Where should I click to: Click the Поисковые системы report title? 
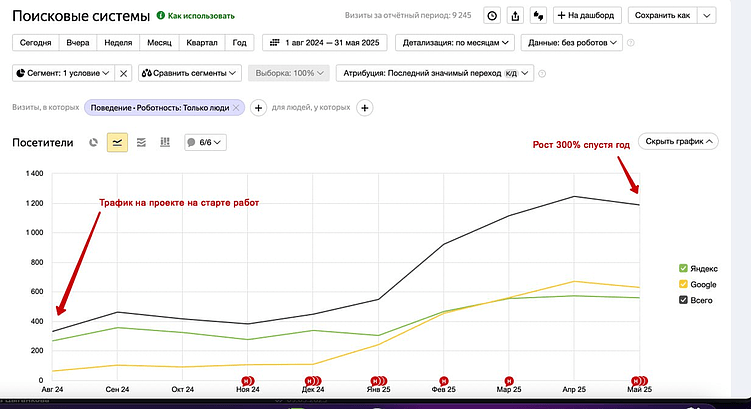coord(81,16)
